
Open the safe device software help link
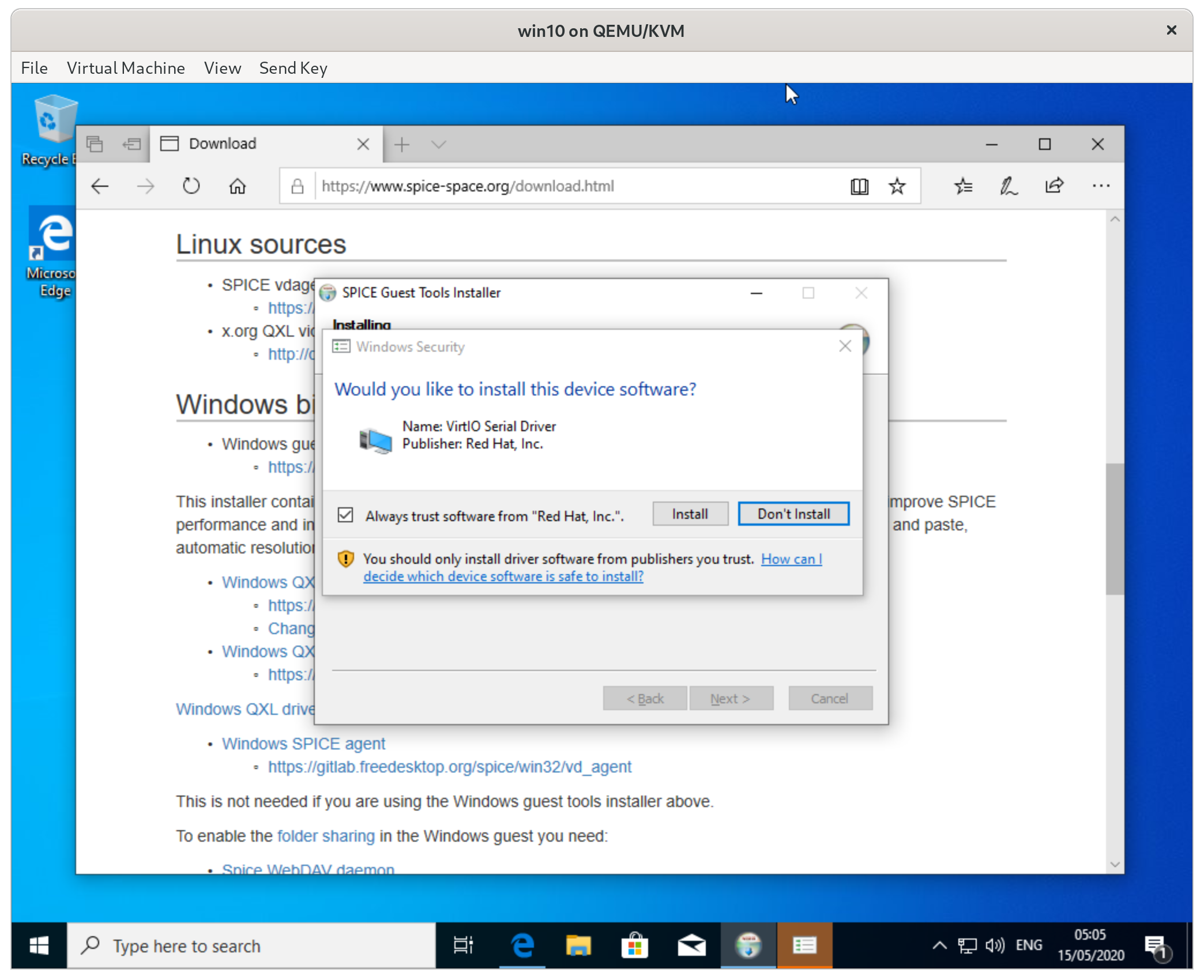click(503, 576)
